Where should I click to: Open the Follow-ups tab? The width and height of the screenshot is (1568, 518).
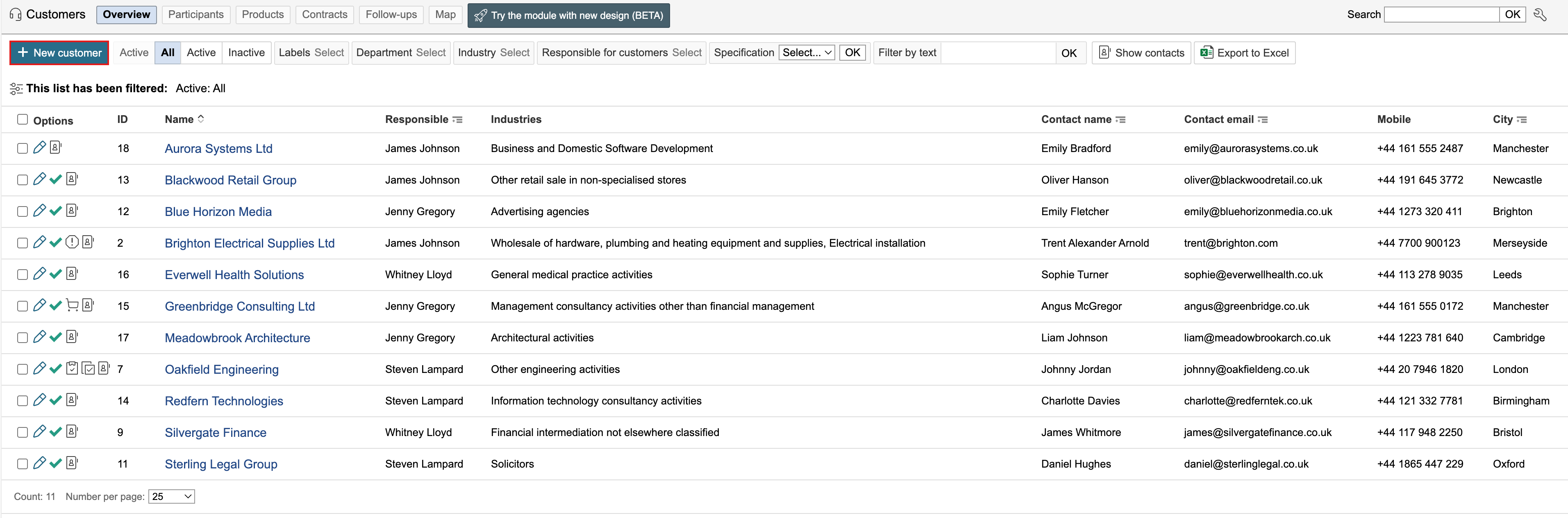click(x=391, y=15)
